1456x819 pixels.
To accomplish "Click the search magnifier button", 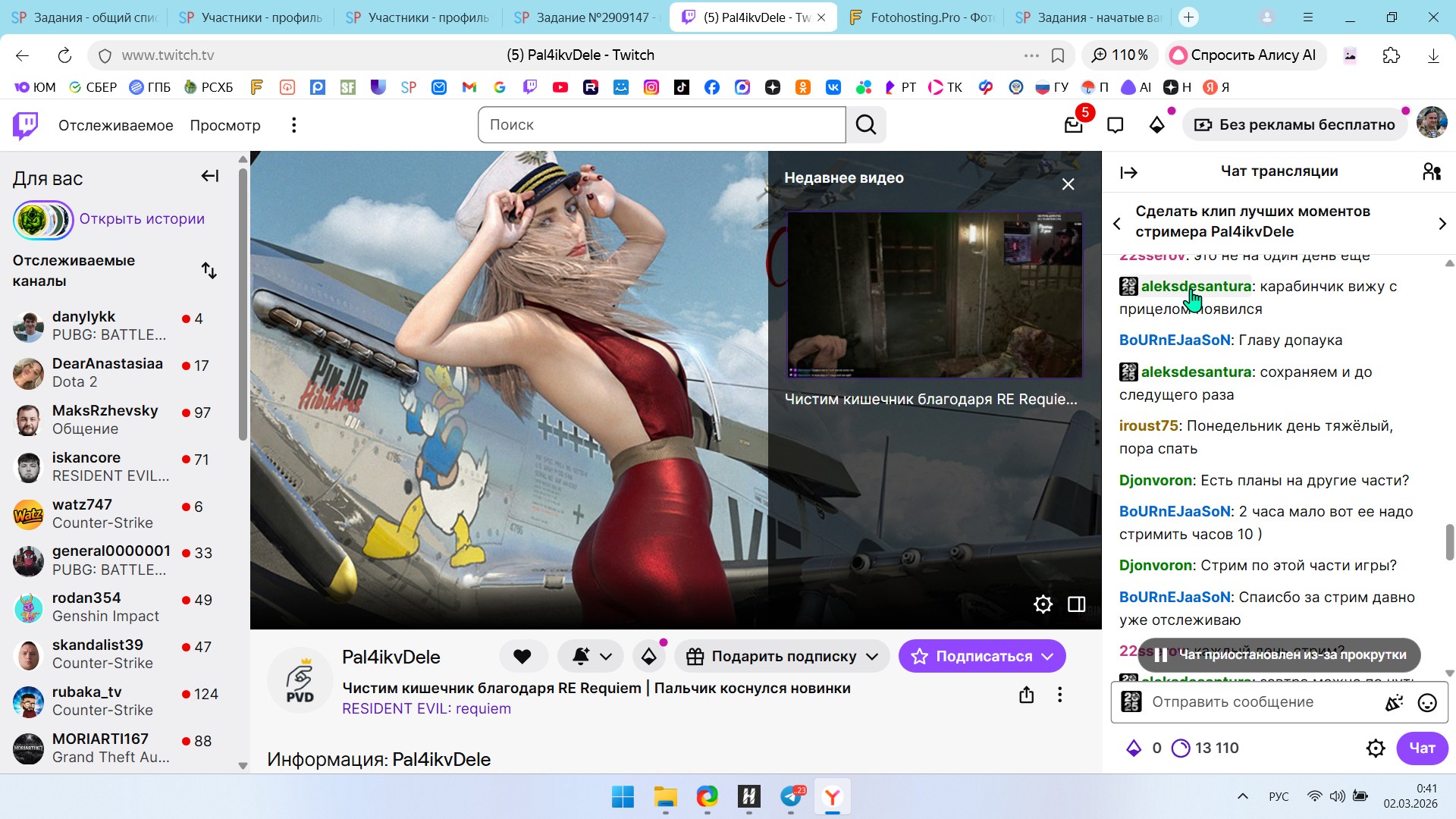I will pyautogui.click(x=866, y=125).
